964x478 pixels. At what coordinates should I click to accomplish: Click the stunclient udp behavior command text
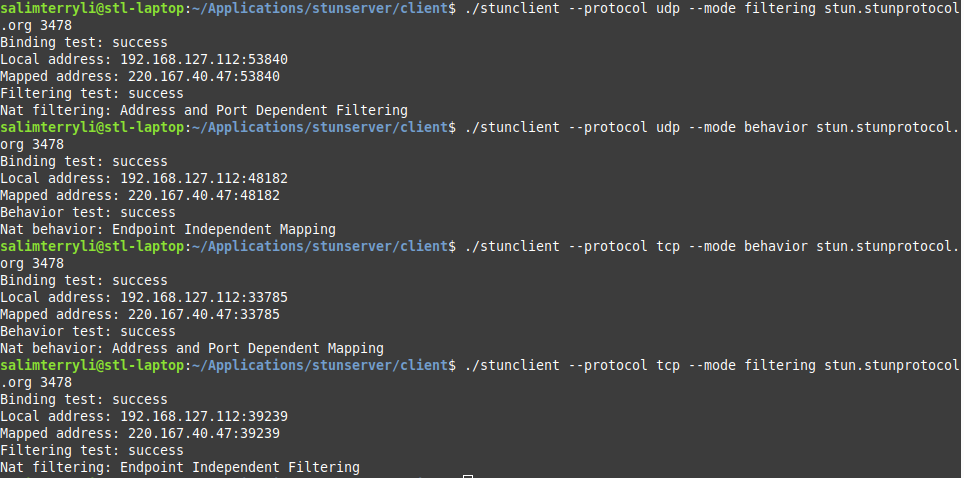coord(711,127)
